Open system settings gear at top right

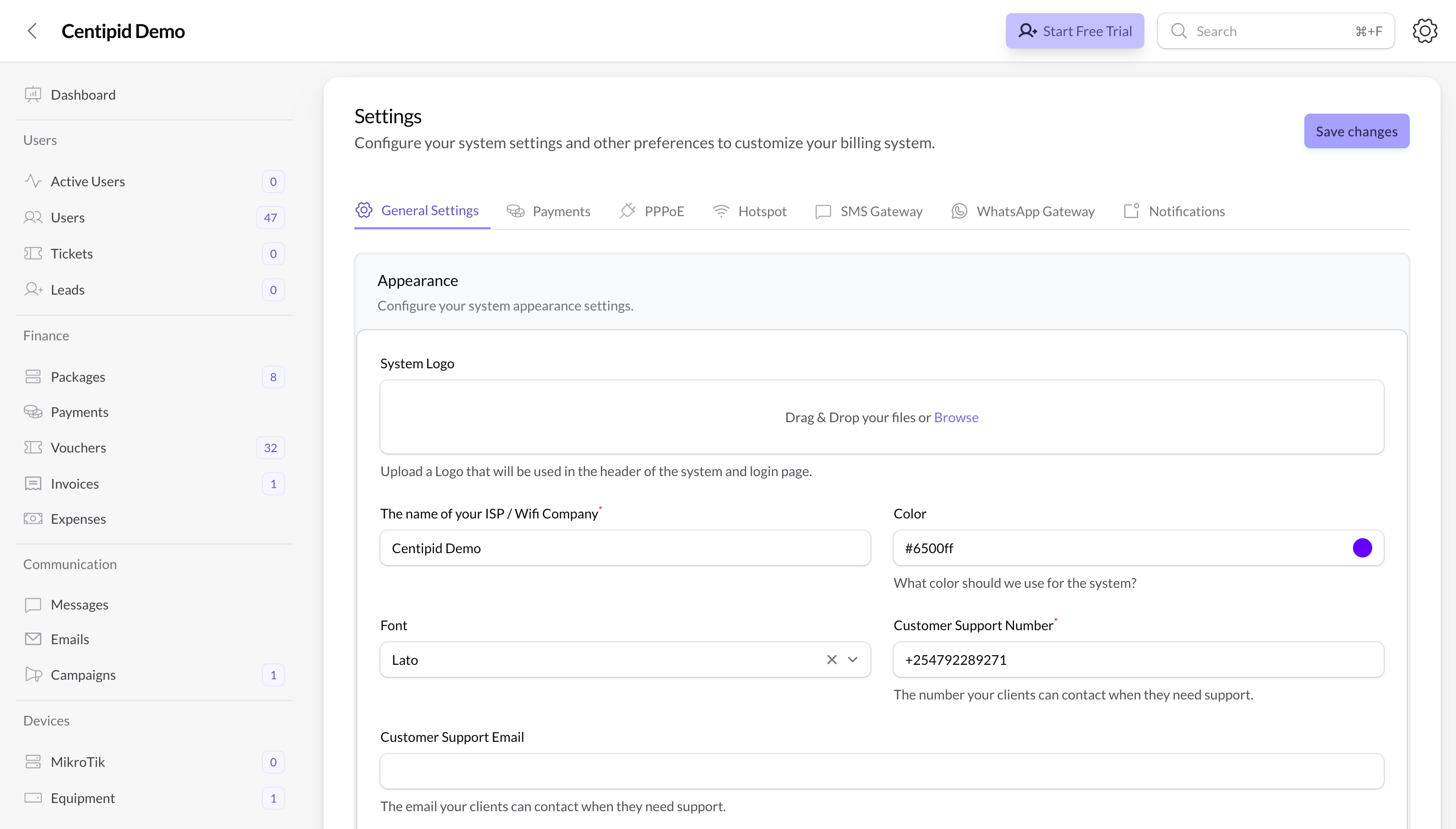click(x=1425, y=31)
